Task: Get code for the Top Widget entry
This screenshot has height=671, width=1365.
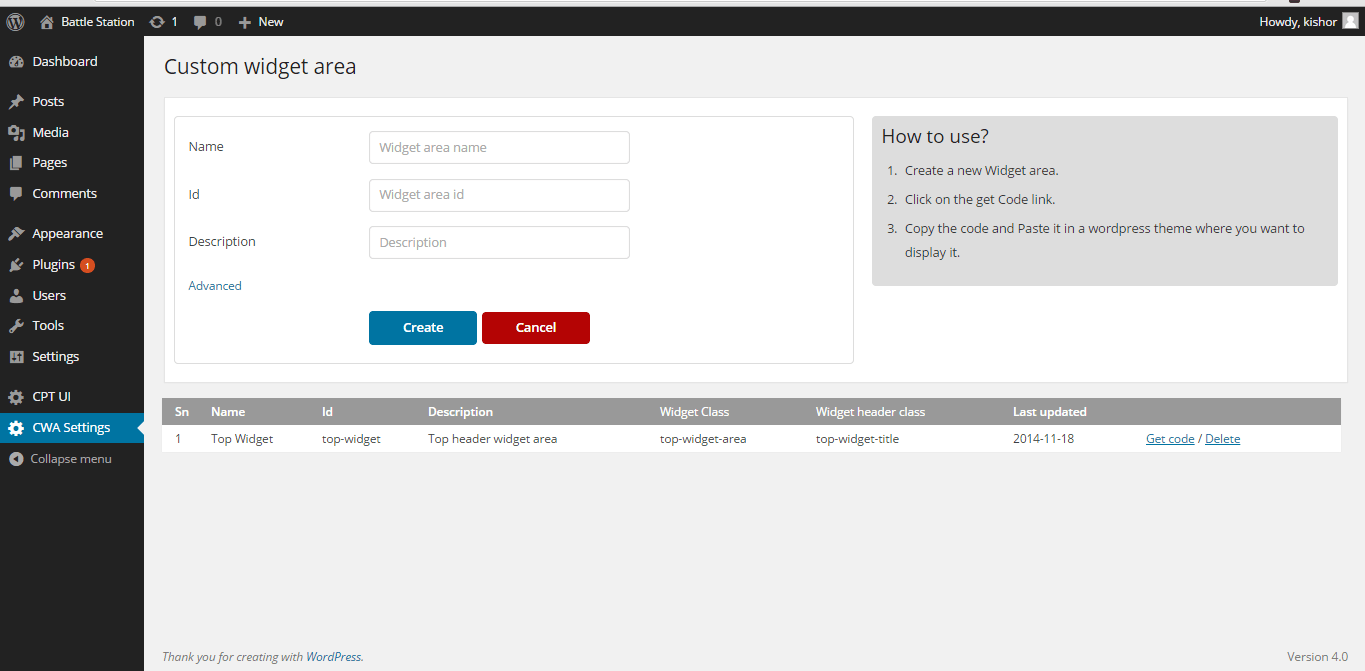Action: coord(1169,438)
